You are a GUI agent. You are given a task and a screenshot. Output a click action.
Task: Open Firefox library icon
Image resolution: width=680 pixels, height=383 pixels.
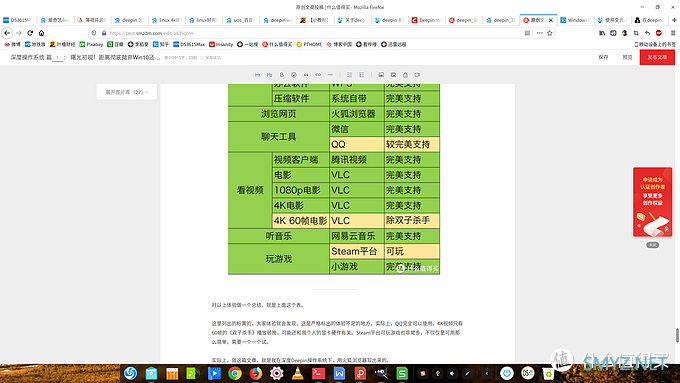click(x=602, y=33)
